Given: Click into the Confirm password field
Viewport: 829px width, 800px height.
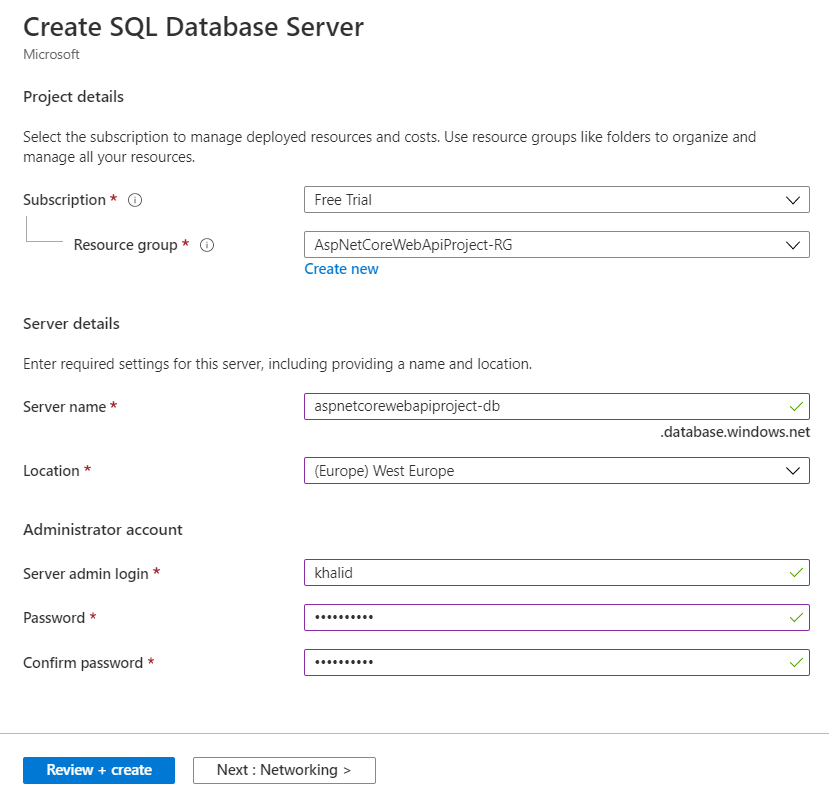Looking at the screenshot, I should click(x=557, y=663).
